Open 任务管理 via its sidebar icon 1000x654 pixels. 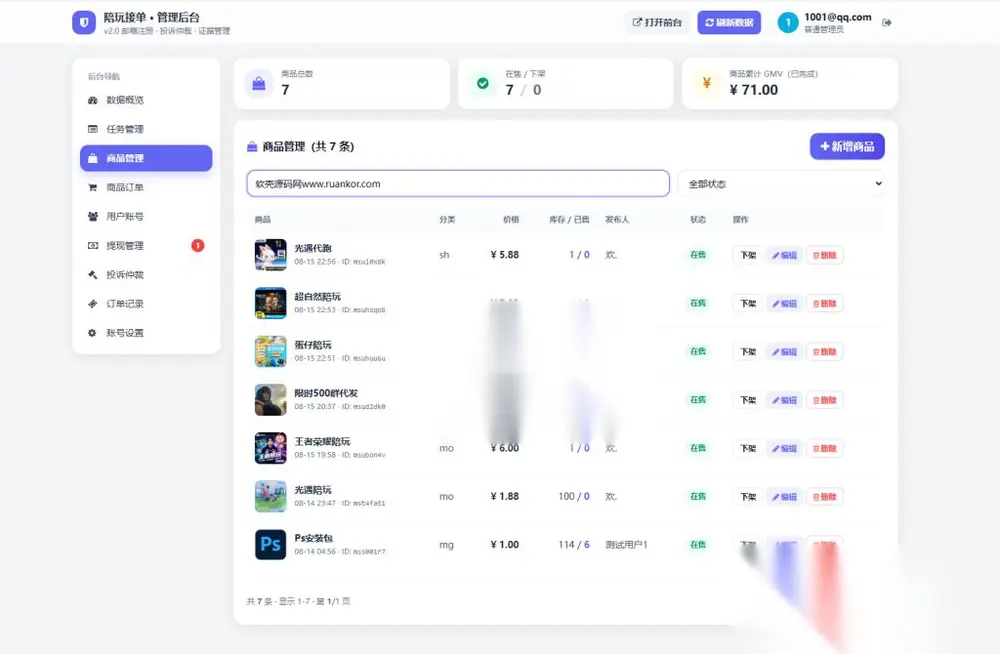pos(92,129)
